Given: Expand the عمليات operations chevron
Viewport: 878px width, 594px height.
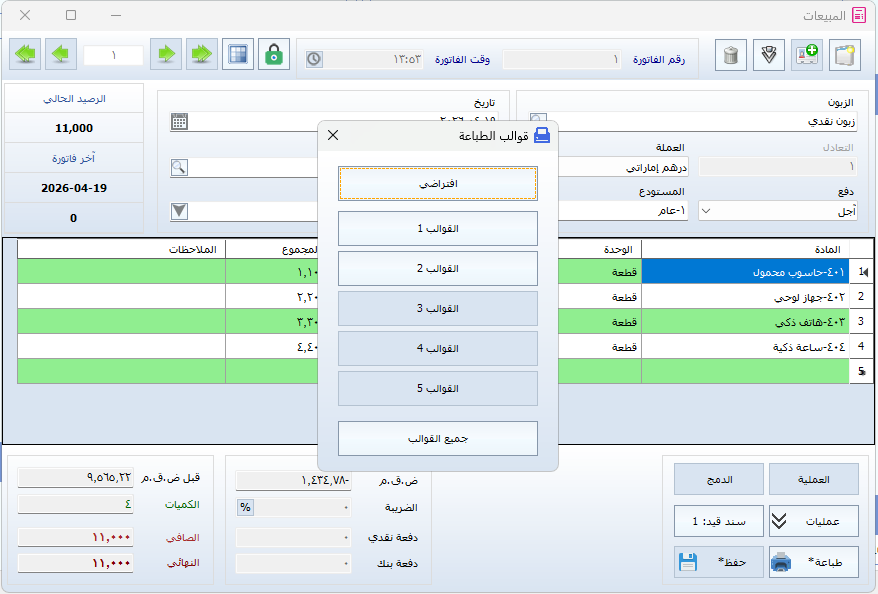Looking at the screenshot, I should pos(781,521).
